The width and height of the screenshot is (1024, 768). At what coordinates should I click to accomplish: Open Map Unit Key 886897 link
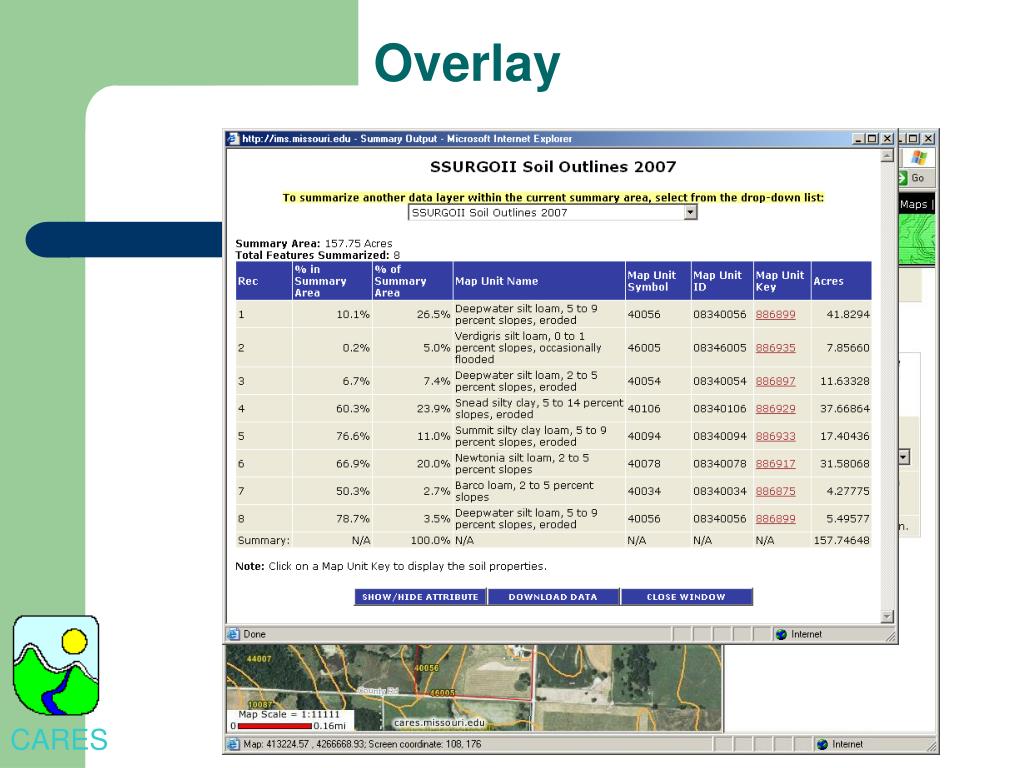(775, 381)
